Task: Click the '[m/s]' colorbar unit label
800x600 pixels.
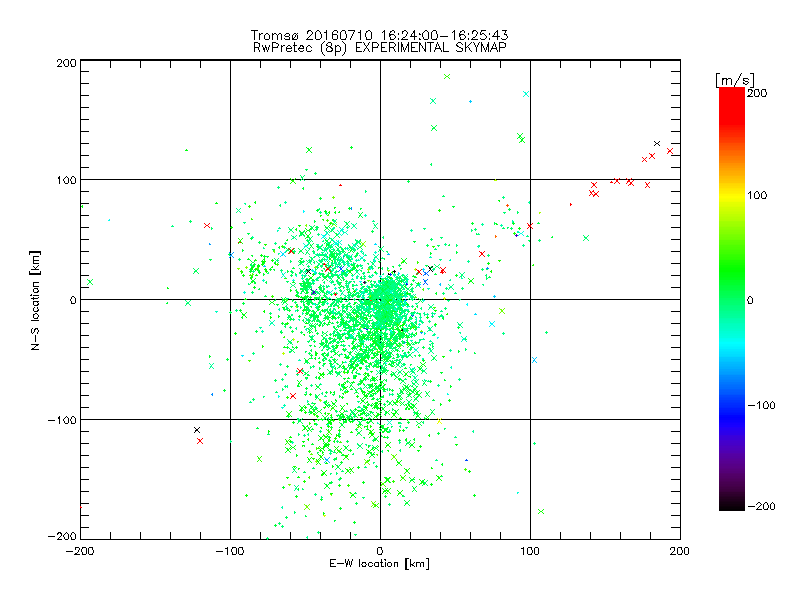Action: point(734,80)
